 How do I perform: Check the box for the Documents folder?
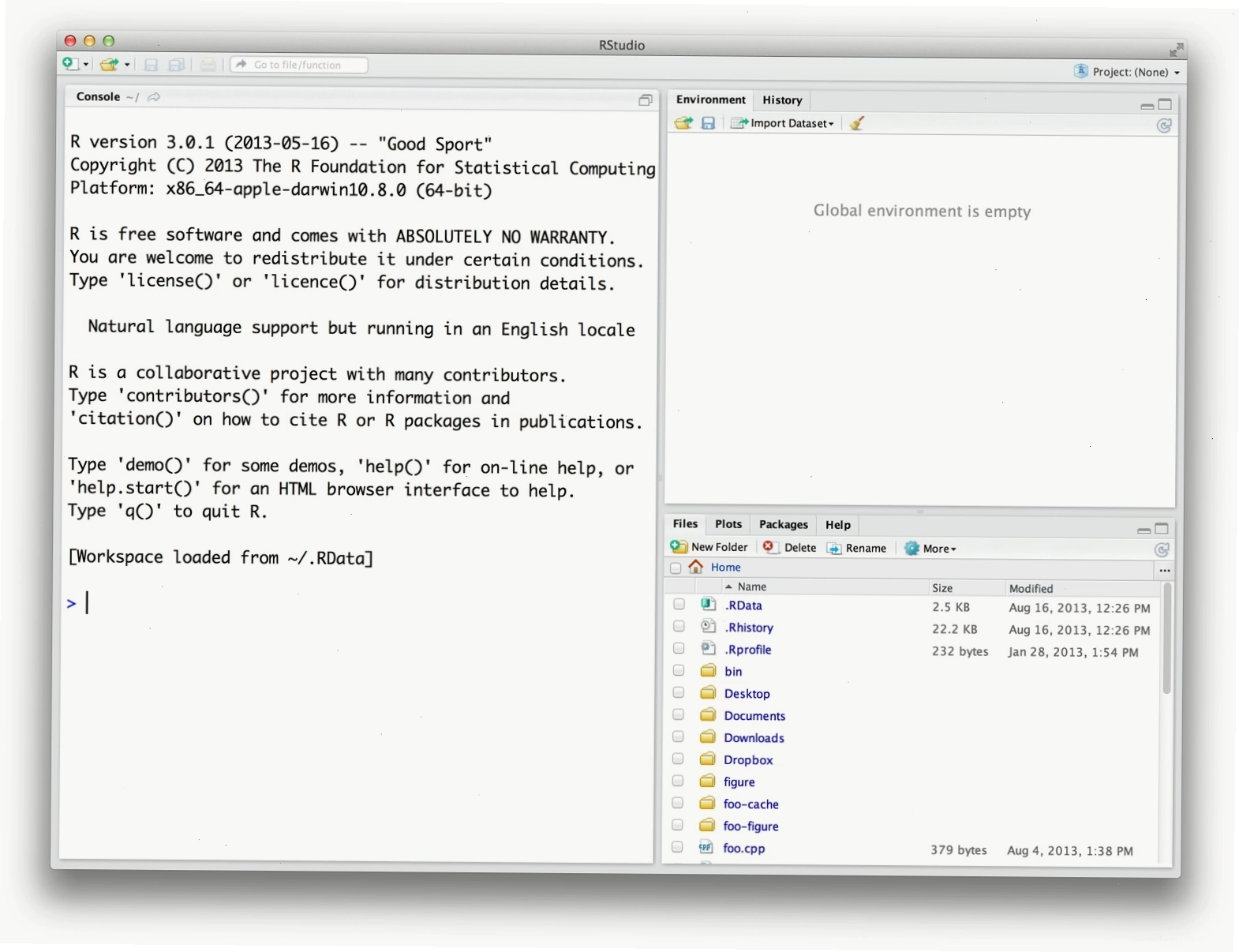678,715
